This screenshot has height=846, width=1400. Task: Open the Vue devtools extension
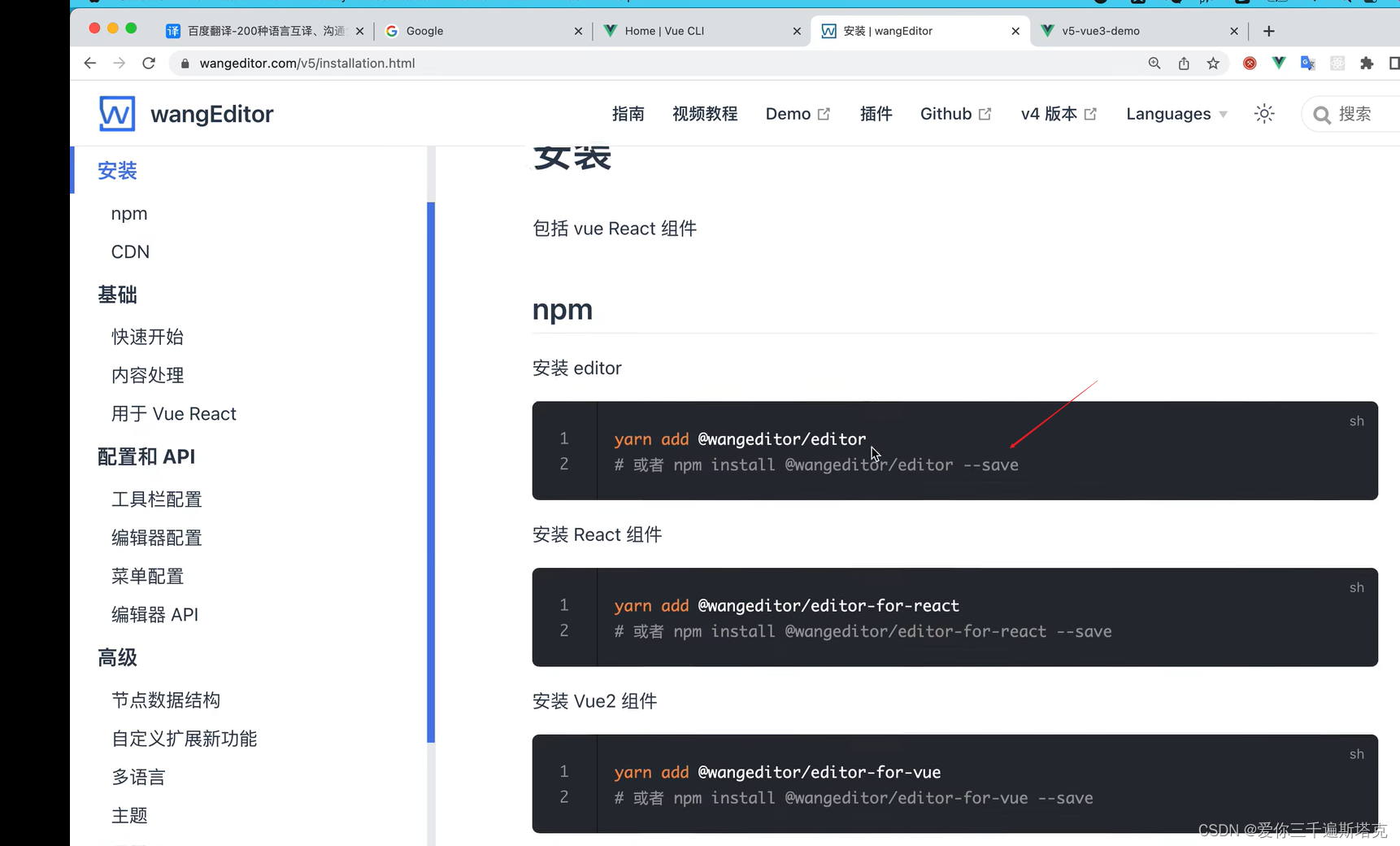(1279, 63)
